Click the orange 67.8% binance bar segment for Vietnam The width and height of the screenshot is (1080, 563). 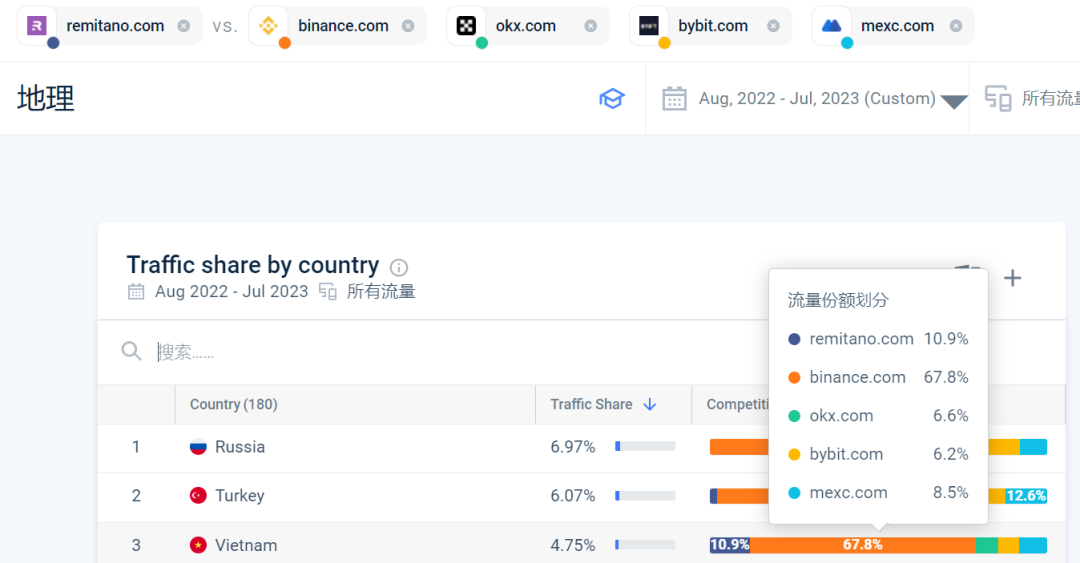click(x=862, y=545)
